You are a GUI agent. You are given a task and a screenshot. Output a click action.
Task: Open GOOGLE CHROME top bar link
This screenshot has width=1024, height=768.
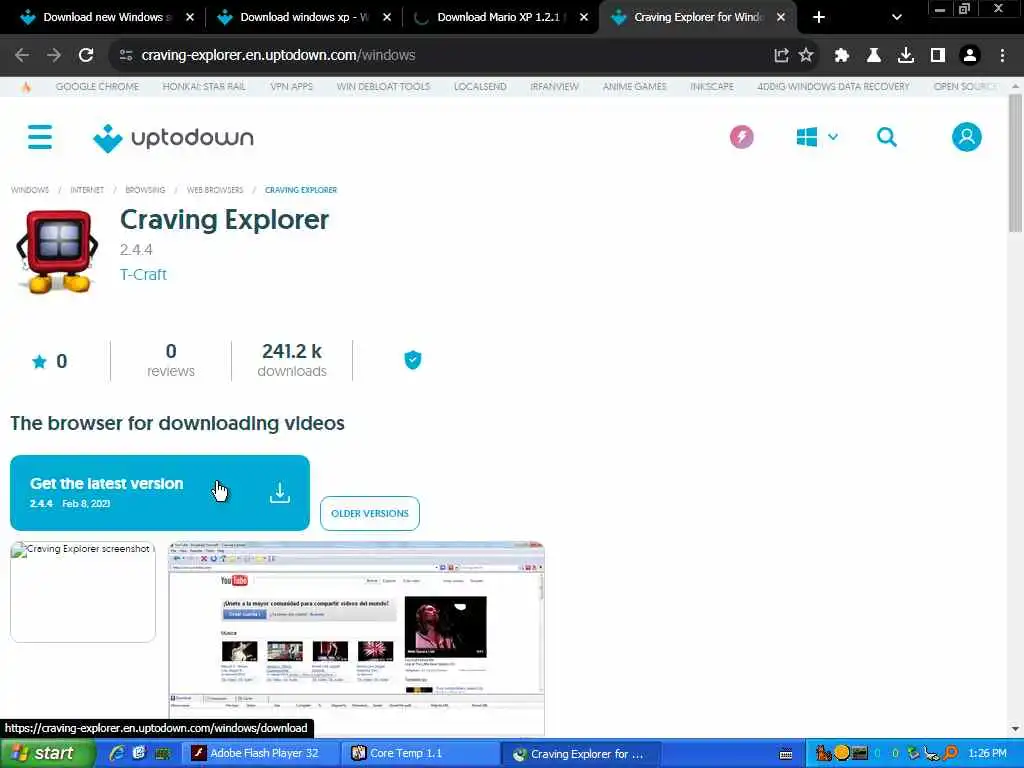click(97, 87)
